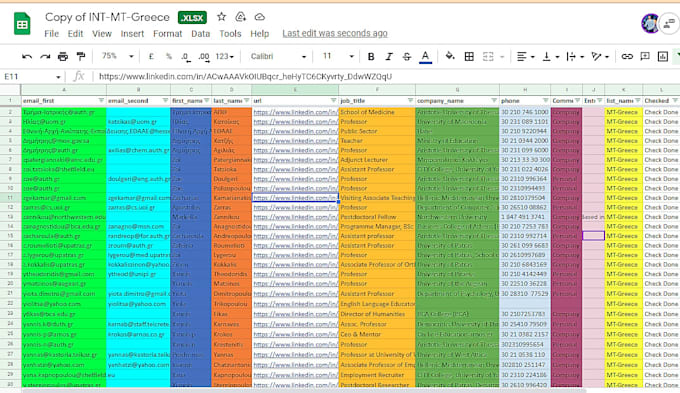Insert a link from the toolbar
The height and width of the screenshot is (393, 680).
[x=627, y=56]
